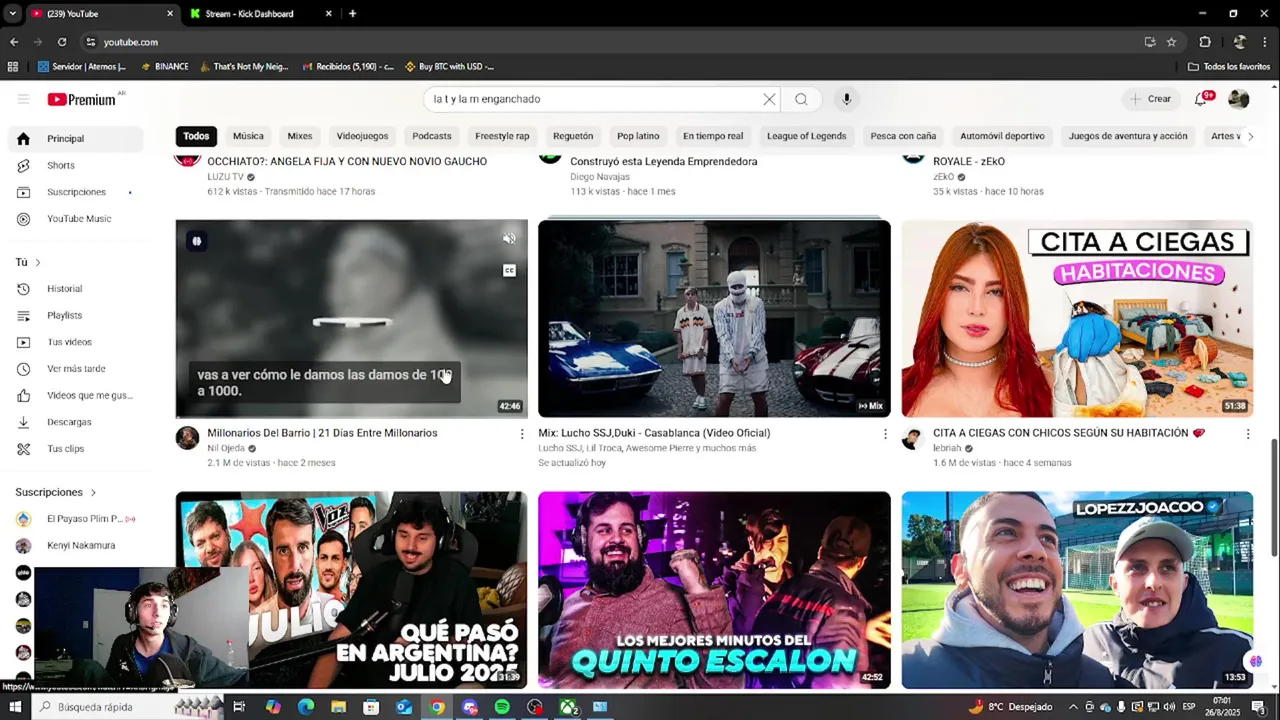This screenshot has width=1280, height=720.
Task: Open the Qué pasó en Argentina thumbnail
Action: click(351, 590)
